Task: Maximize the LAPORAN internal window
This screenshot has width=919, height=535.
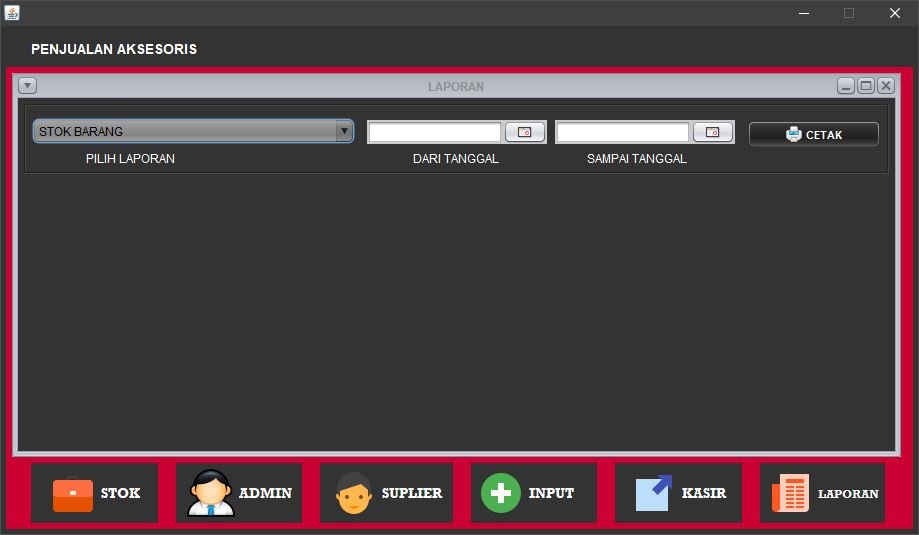Action: (x=866, y=86)
